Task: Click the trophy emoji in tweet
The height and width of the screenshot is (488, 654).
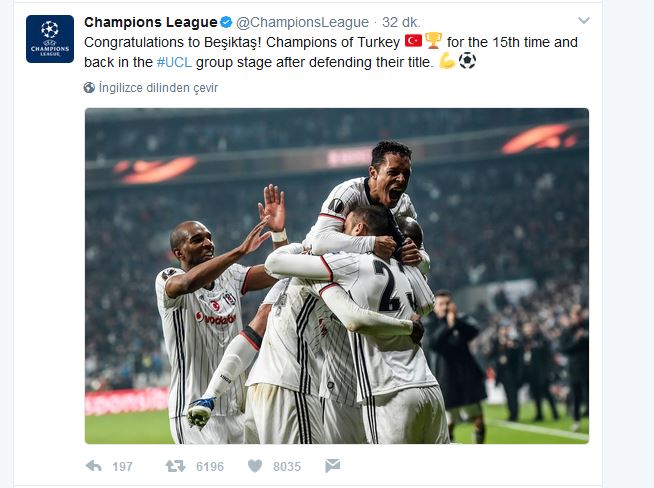Action: 433,41
